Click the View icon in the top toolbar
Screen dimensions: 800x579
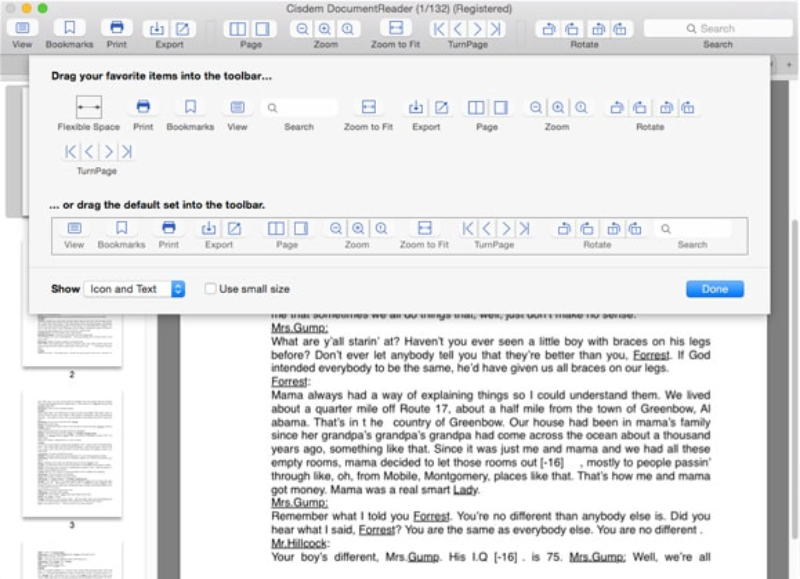[x=22, y=27]
